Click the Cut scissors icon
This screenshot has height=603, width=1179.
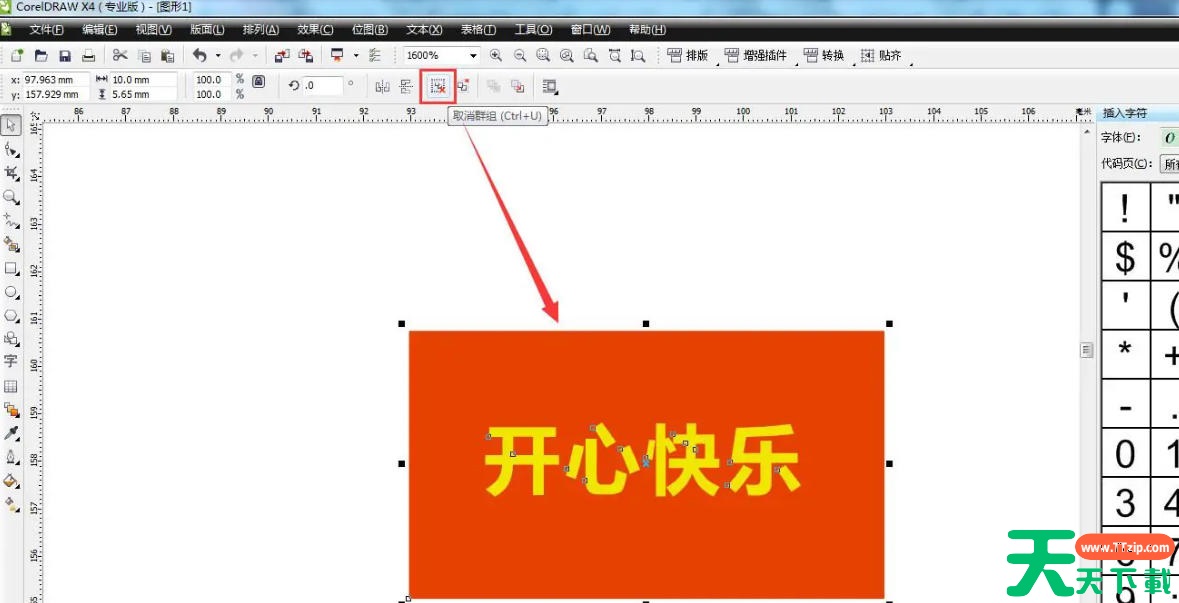[x=120, y=56]
